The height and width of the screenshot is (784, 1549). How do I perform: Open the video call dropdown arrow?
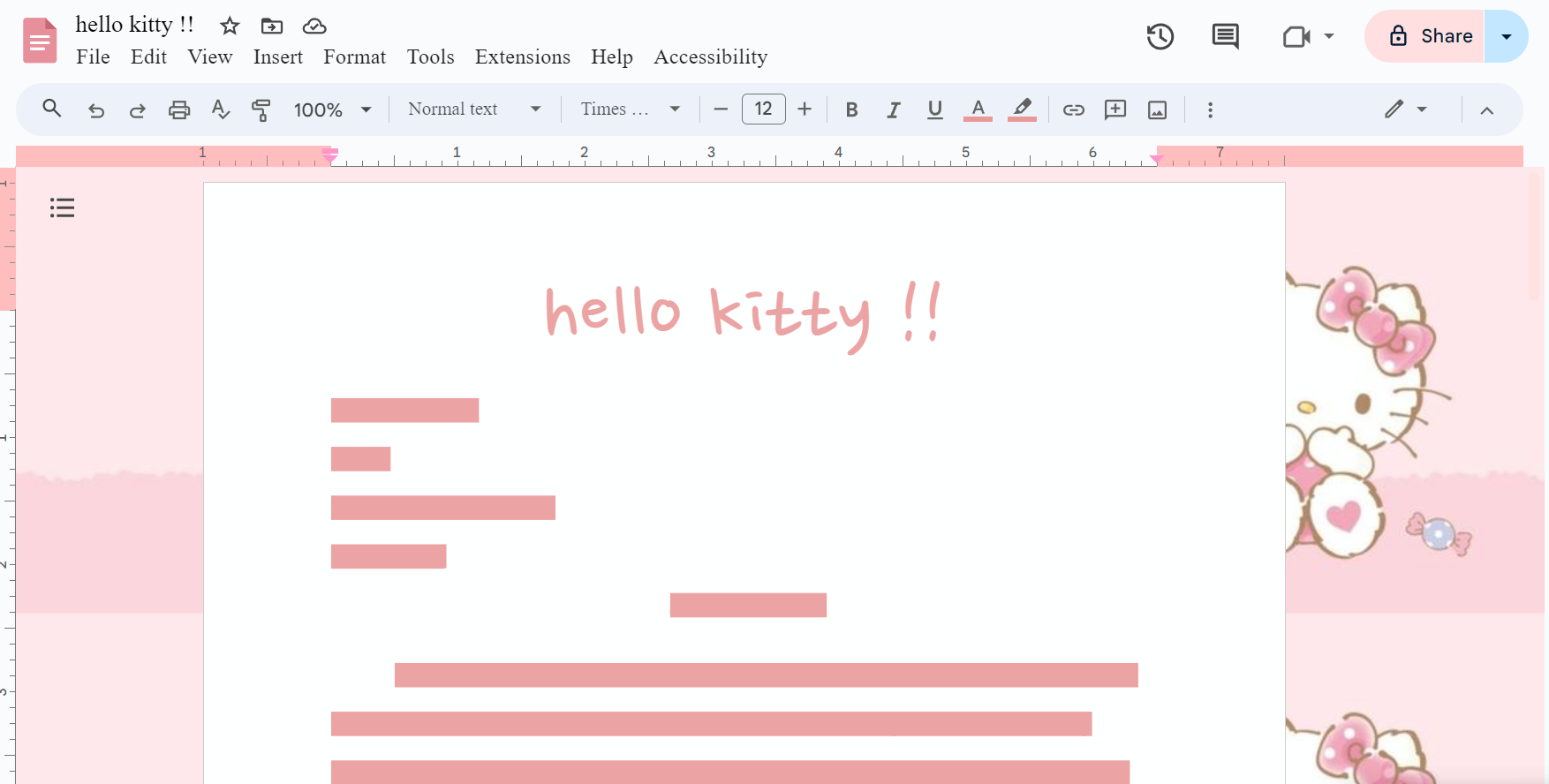pos(1329,36)
